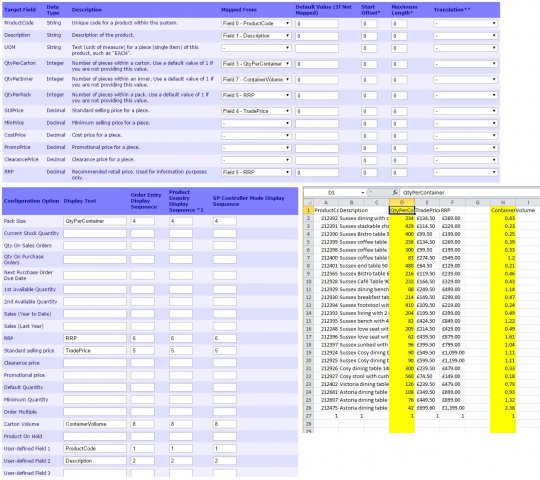Image resolution: width=540 pixels, height=480 pixels.
Task: Click Maximum Length field for StdPrice row
Action: pos(399,112)
